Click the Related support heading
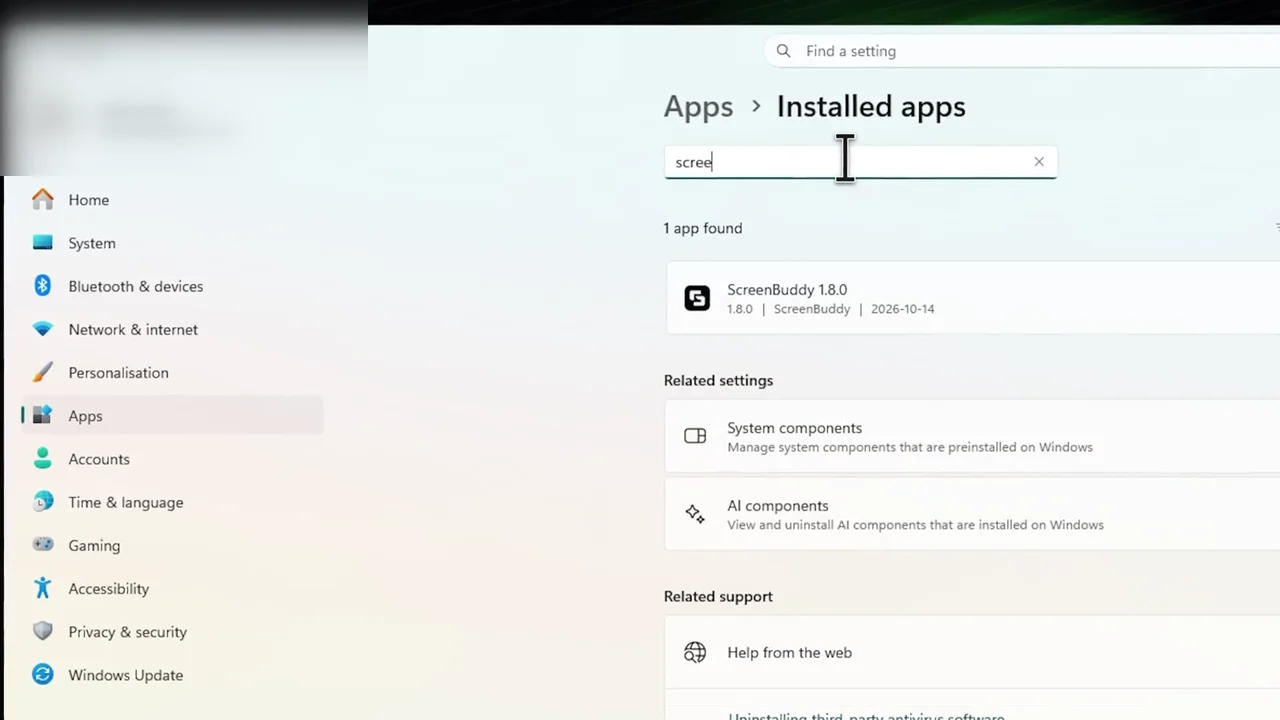The height and width of the screenshot is (720, 1280). [x=718, y=596]
